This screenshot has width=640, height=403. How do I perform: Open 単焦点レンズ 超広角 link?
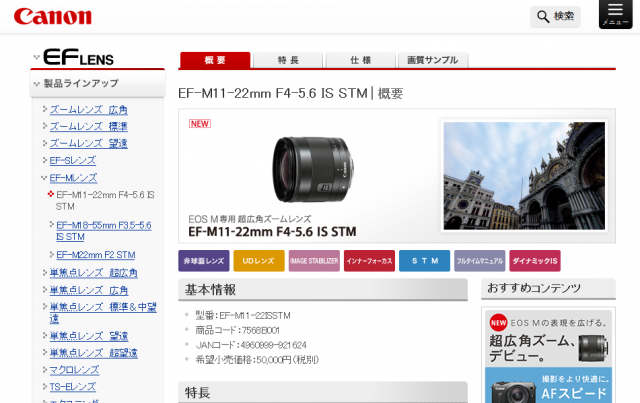[x=93, y=273]
